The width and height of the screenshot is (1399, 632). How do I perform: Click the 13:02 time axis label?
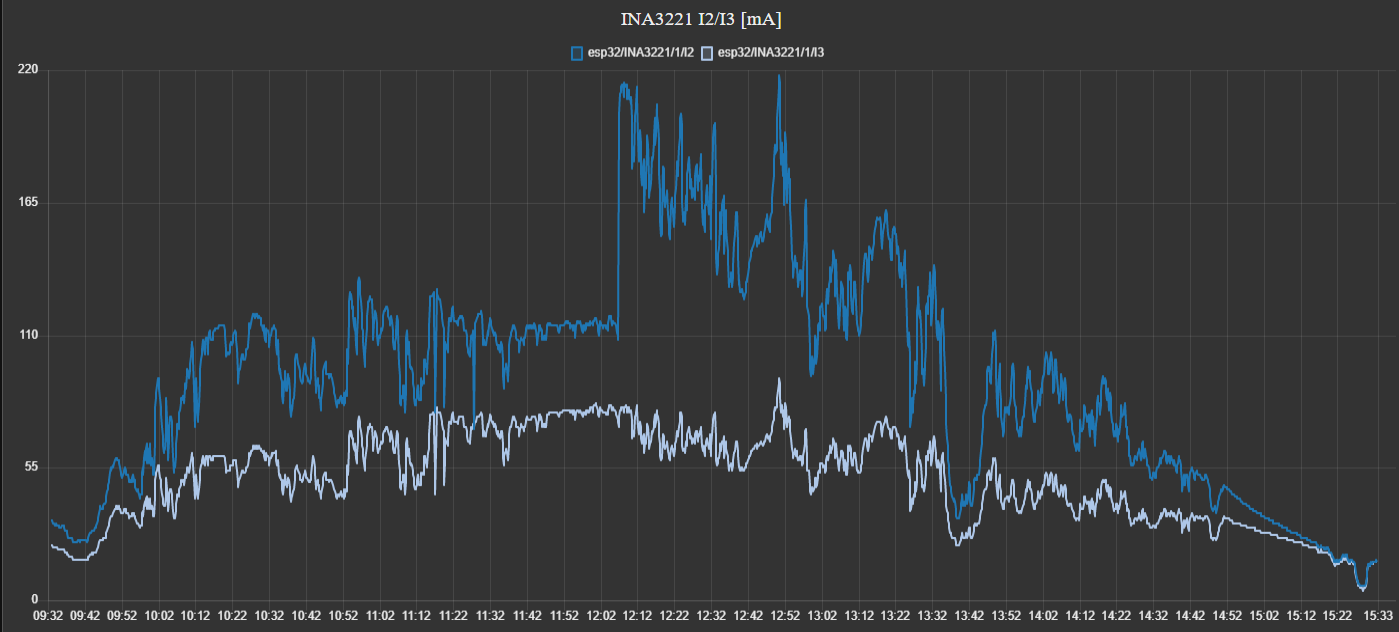(822, 617)
